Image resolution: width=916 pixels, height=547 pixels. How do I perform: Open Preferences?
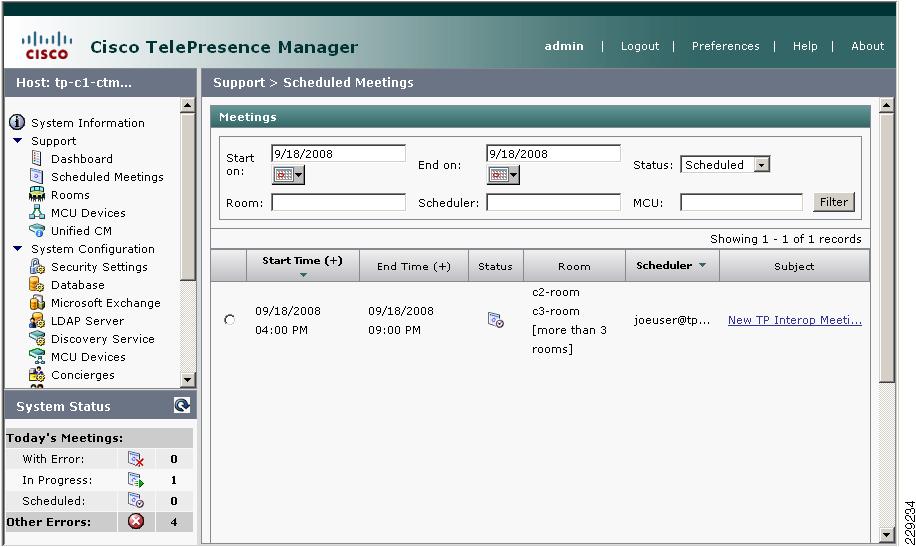pos(726,46)
